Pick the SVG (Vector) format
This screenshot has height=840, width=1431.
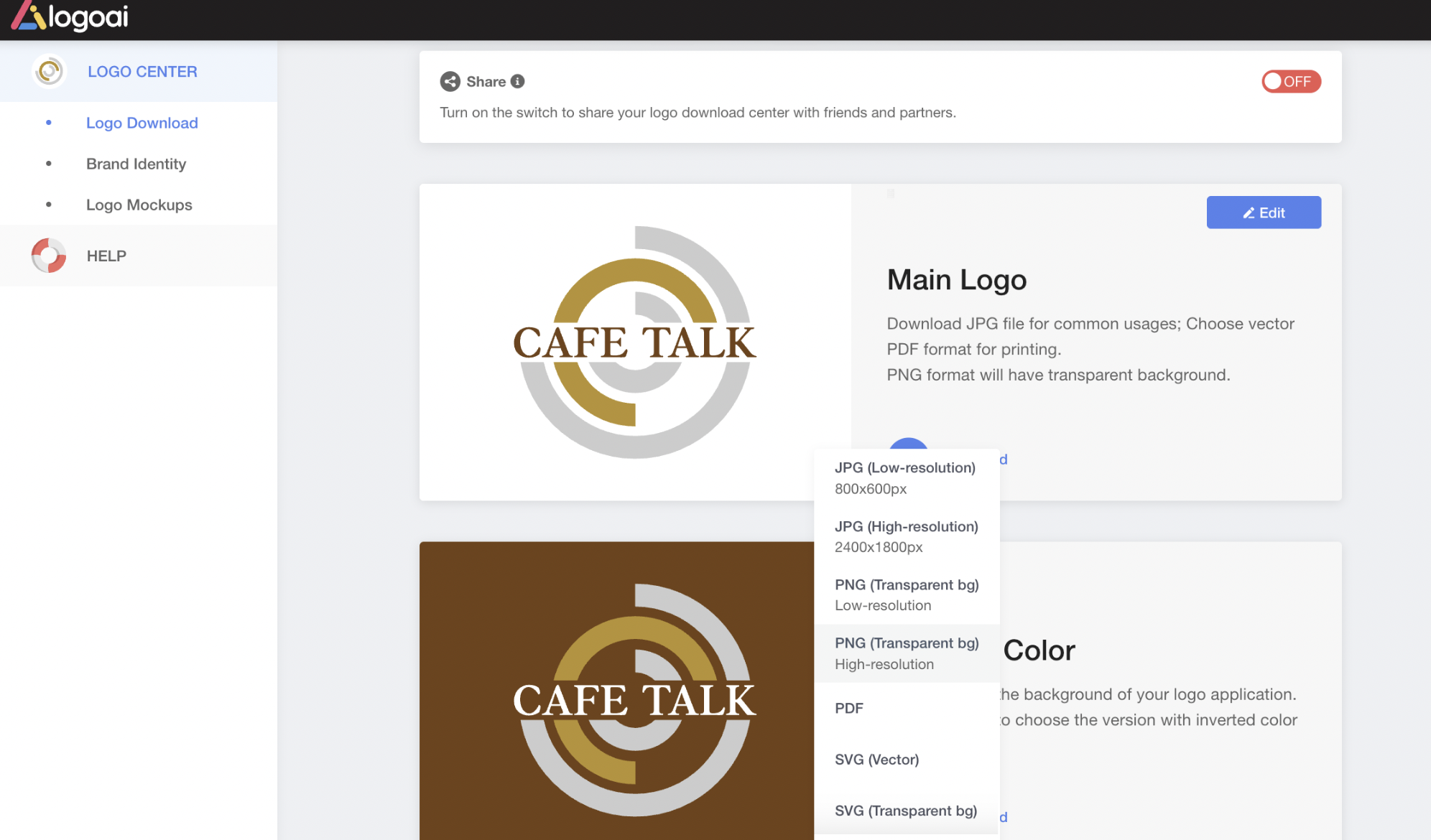[x=876, y=759]
